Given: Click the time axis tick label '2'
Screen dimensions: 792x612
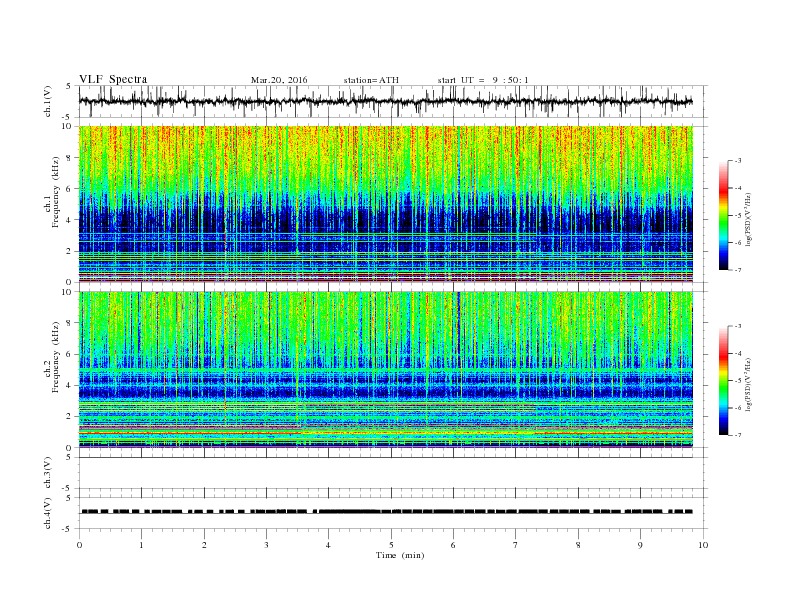Looking at the screenshot, I should (x=204, y=545).
